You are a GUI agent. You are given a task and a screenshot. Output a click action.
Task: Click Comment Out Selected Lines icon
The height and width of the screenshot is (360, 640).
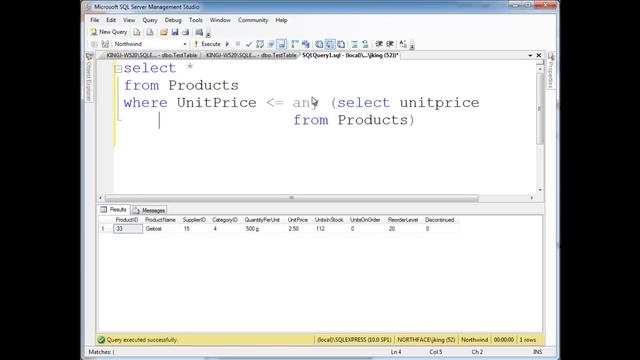point(354,44)
